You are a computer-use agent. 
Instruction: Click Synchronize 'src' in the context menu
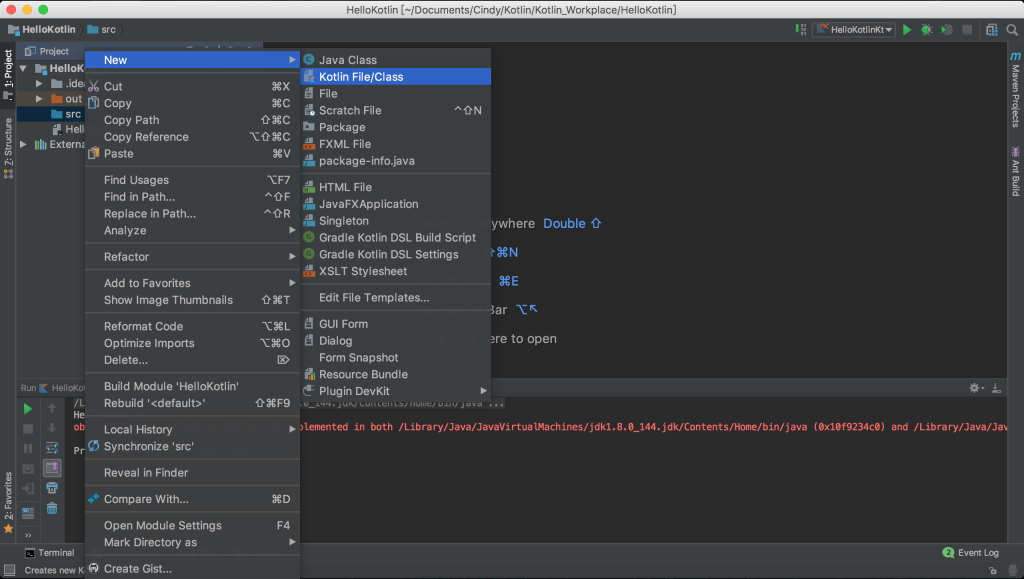click(192, 446)
